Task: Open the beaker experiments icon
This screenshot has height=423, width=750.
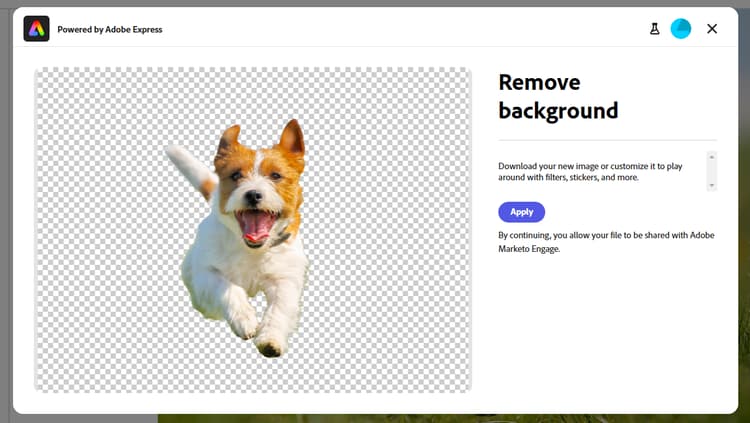Action: (x=654, y=29)
